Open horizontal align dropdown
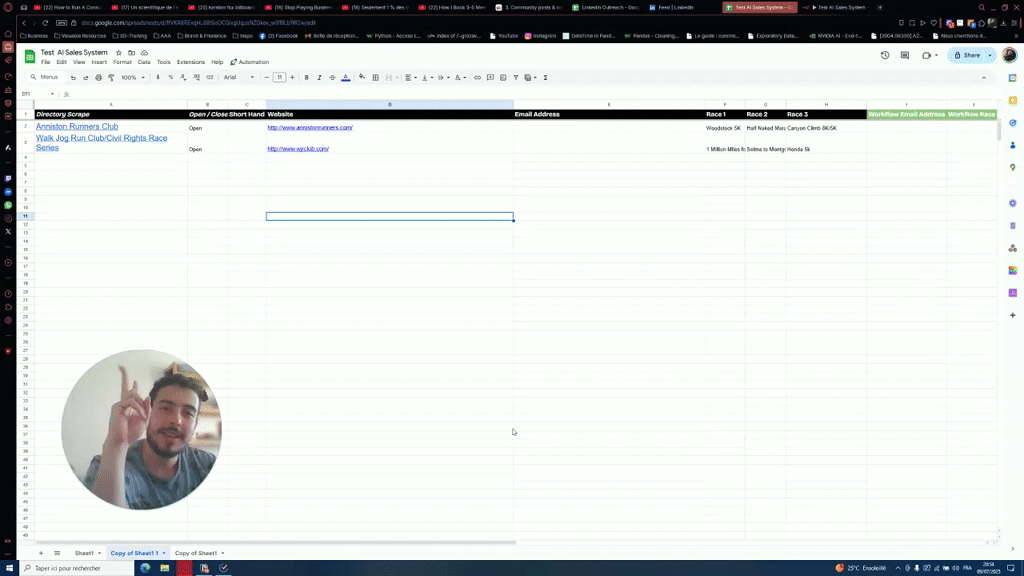 411,78
